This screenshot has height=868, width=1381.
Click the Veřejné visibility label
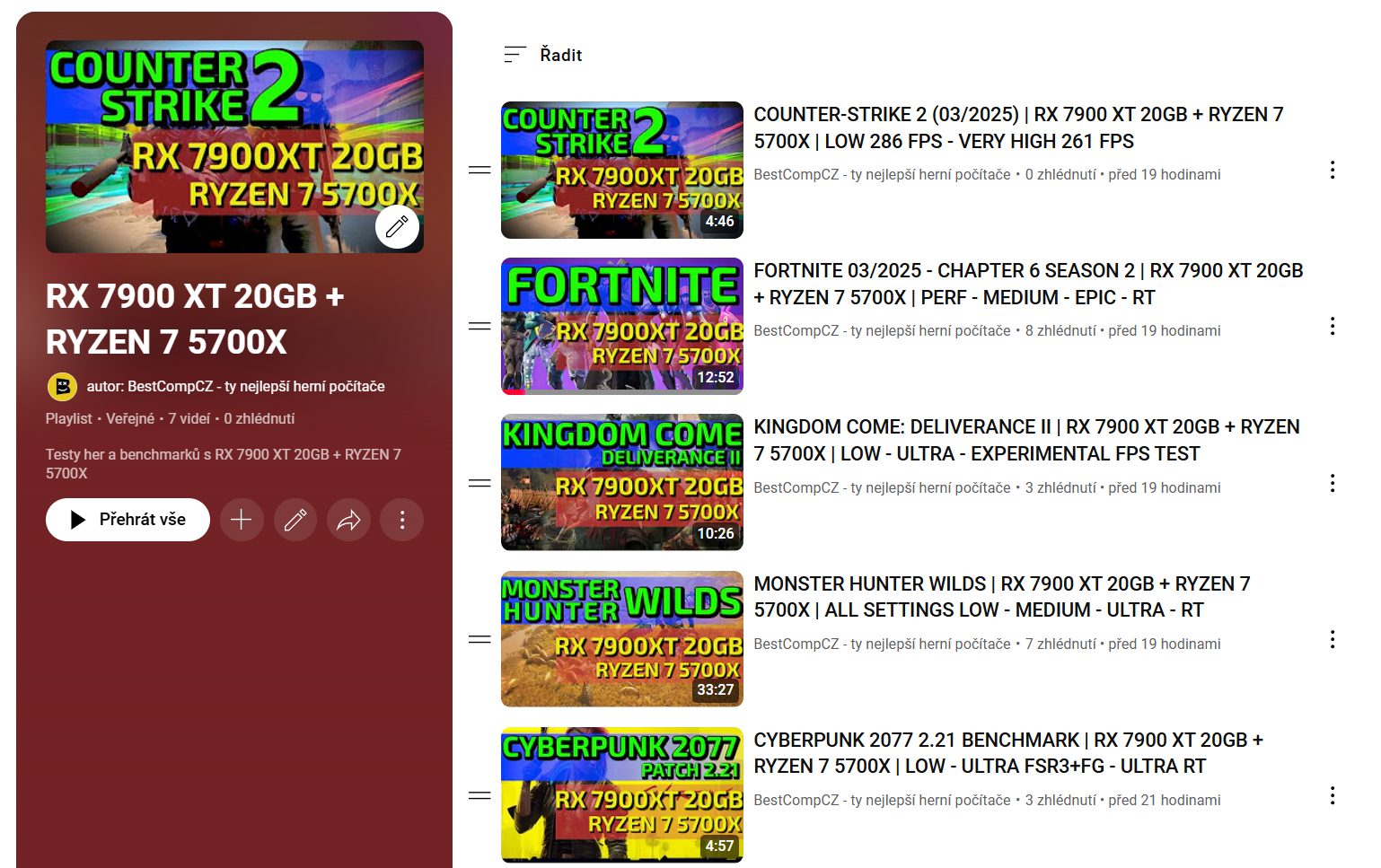click(x=130, y=418)
